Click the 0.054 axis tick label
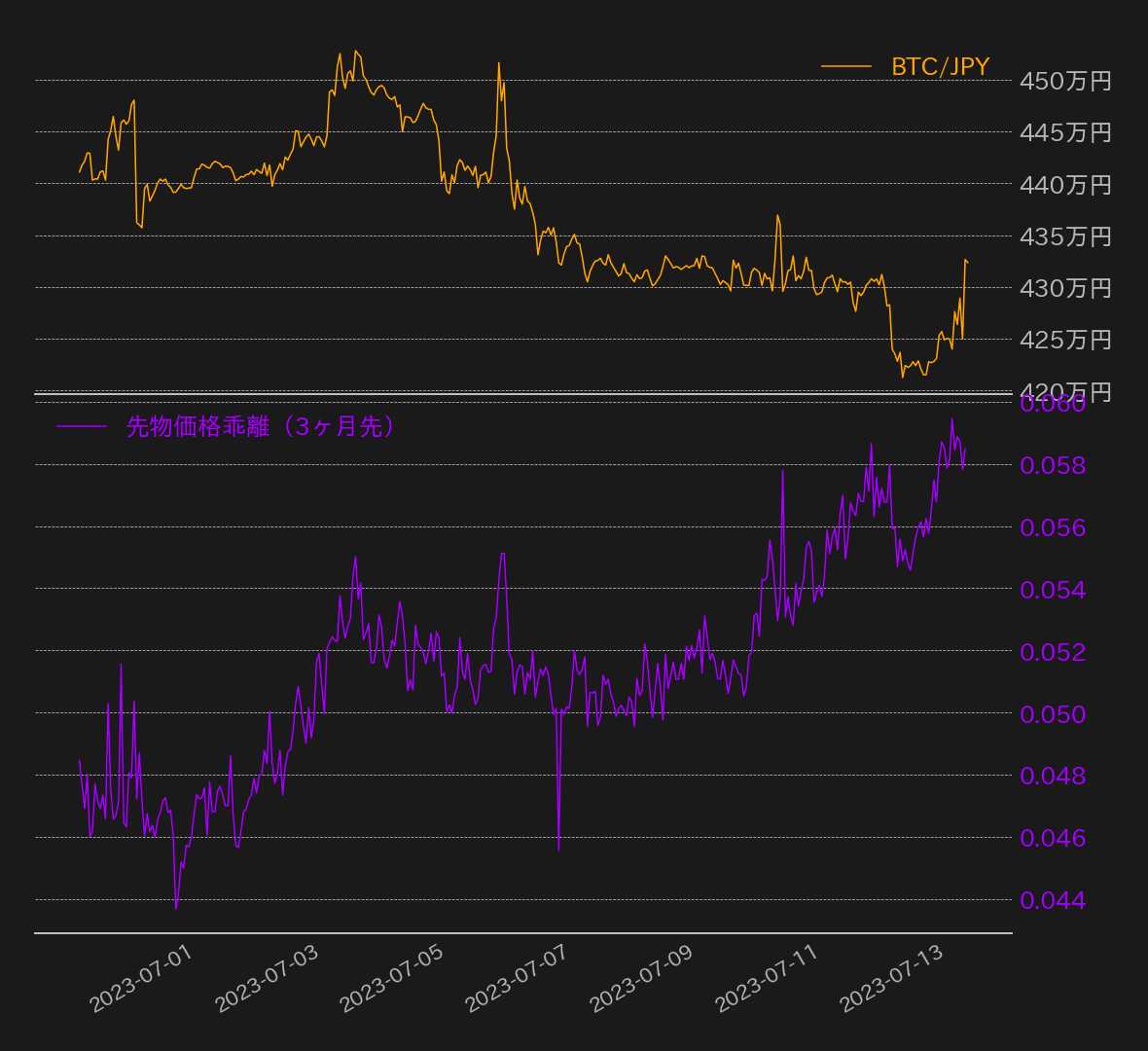Viewport: 1148px width, 1051px height. pos(1053,590)
